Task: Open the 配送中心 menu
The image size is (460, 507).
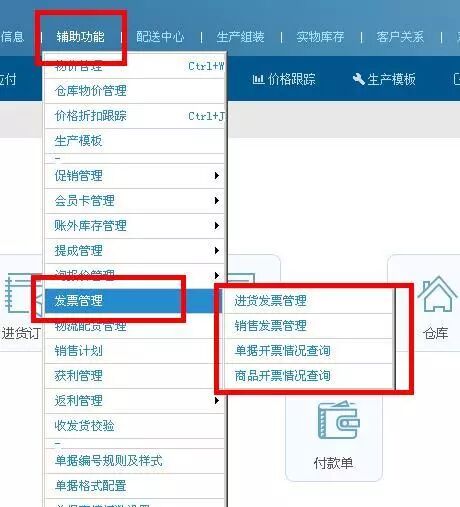Action: point(160,37)
